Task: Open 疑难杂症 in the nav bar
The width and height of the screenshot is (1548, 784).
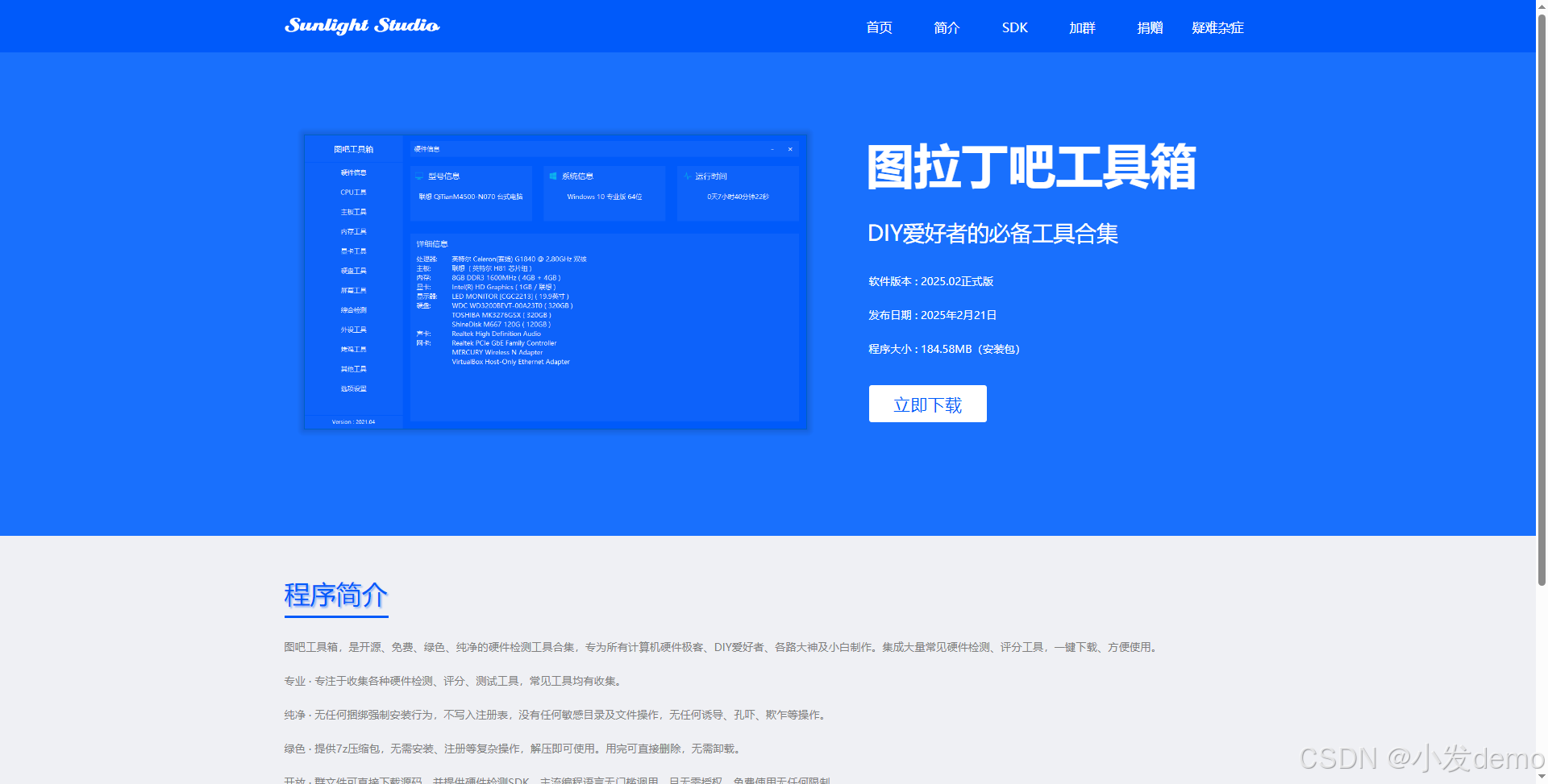Action: tap(1217, 27)
